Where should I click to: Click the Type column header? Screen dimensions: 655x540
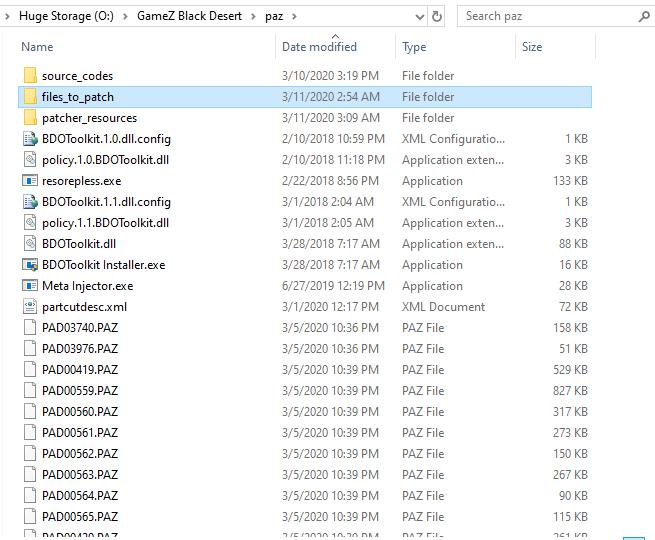(x=414, y=47)
